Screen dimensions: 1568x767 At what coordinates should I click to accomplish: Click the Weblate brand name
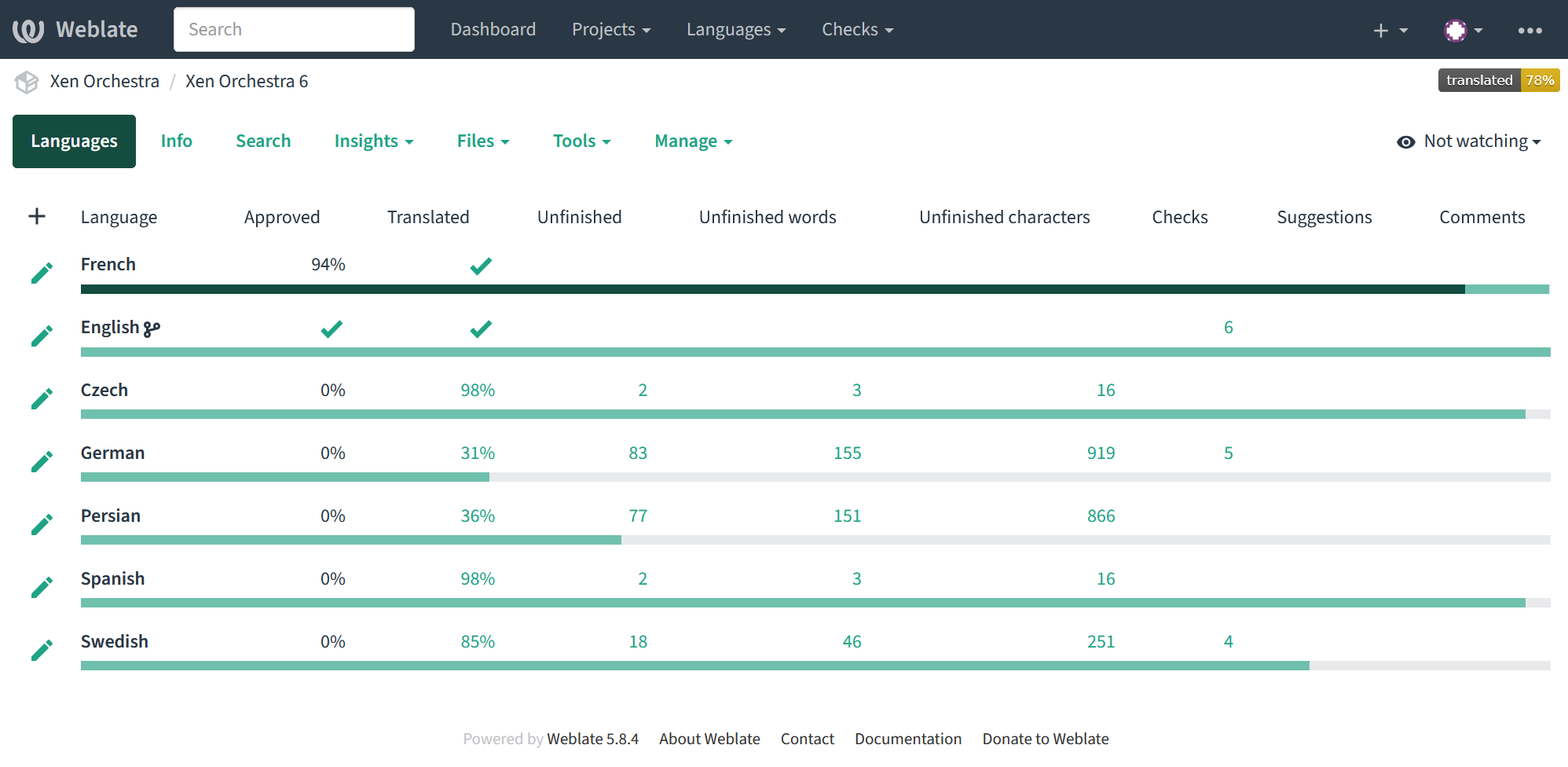[97, 30]
